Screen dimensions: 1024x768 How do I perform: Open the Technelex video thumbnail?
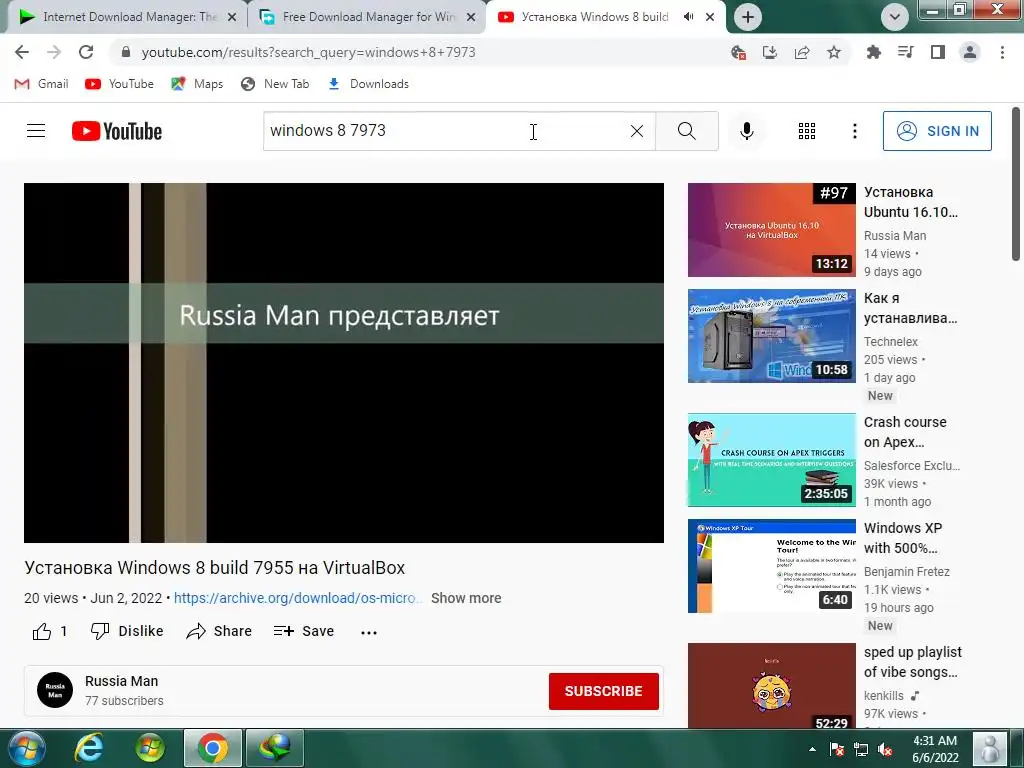(x=771, y=336)
